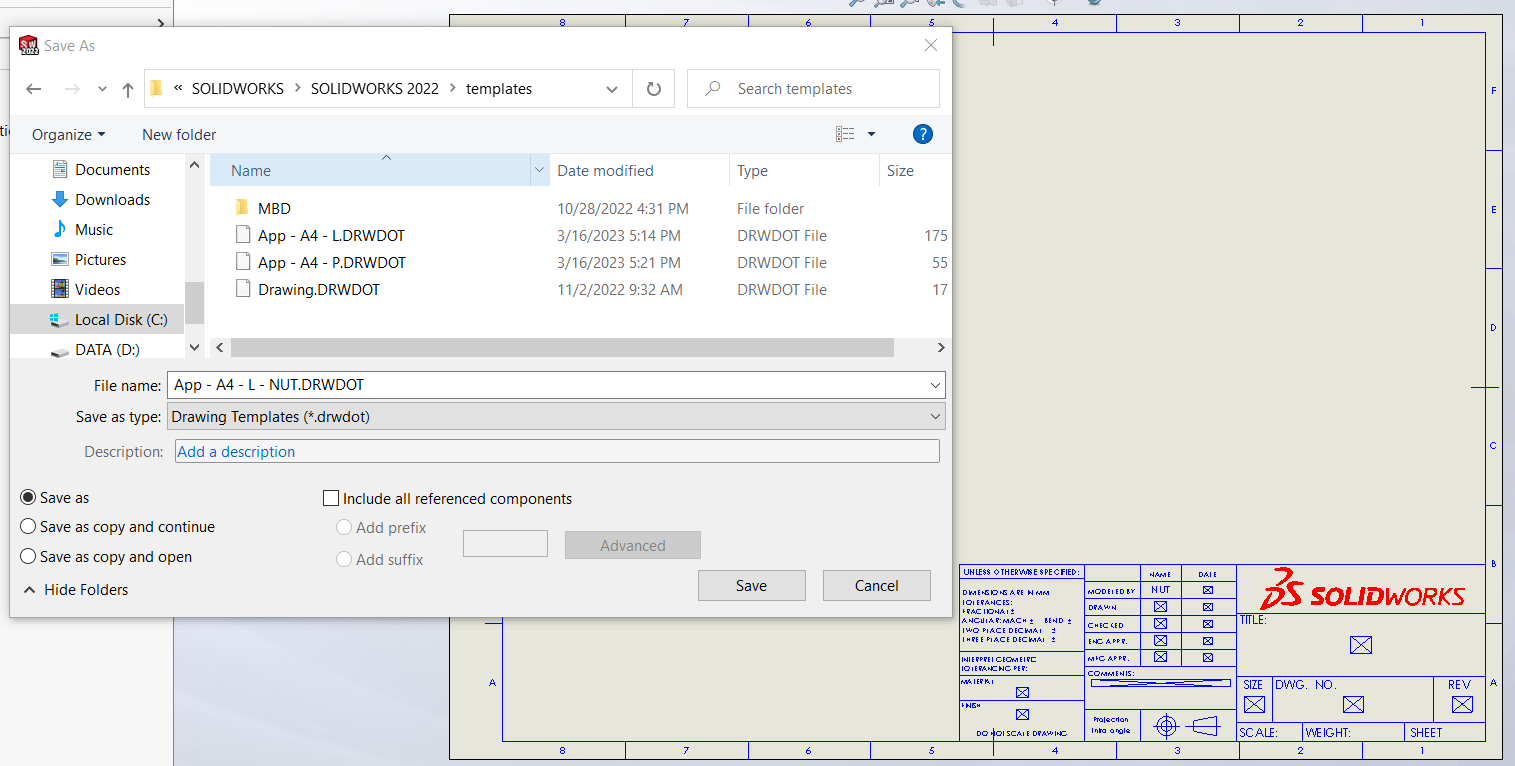Open the view options dropdown arrow
Image resolution: width=1515 pixels, height=766 pixels.
[x=871, y=134]
